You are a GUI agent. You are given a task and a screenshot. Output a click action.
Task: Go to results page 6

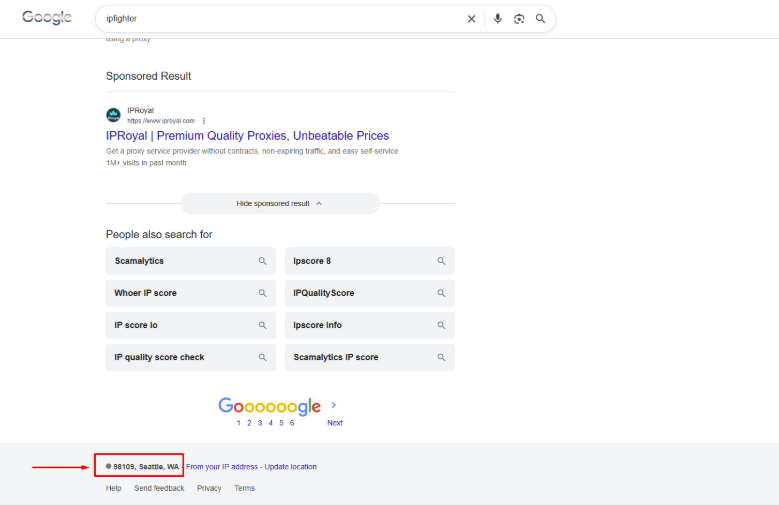tap(292, 423)
